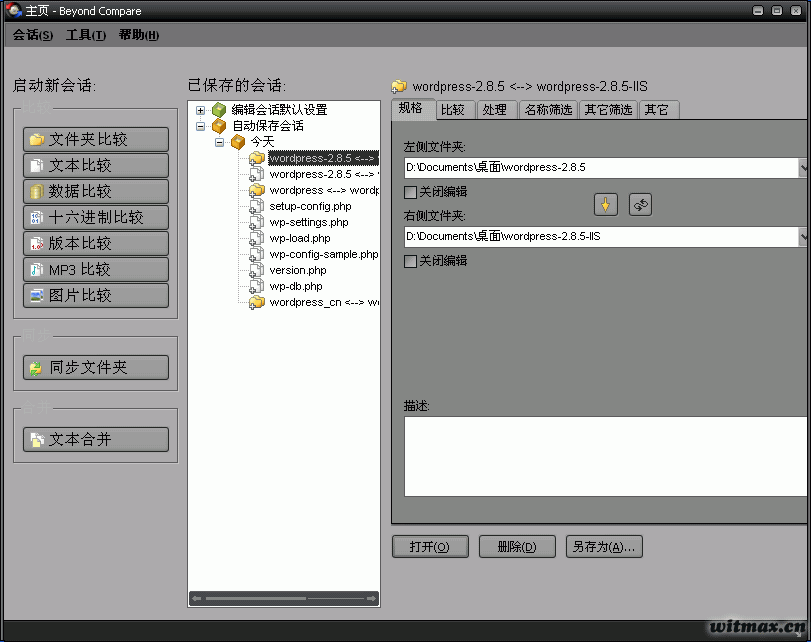Open the 名称筛选 tab

click(548, 110)
